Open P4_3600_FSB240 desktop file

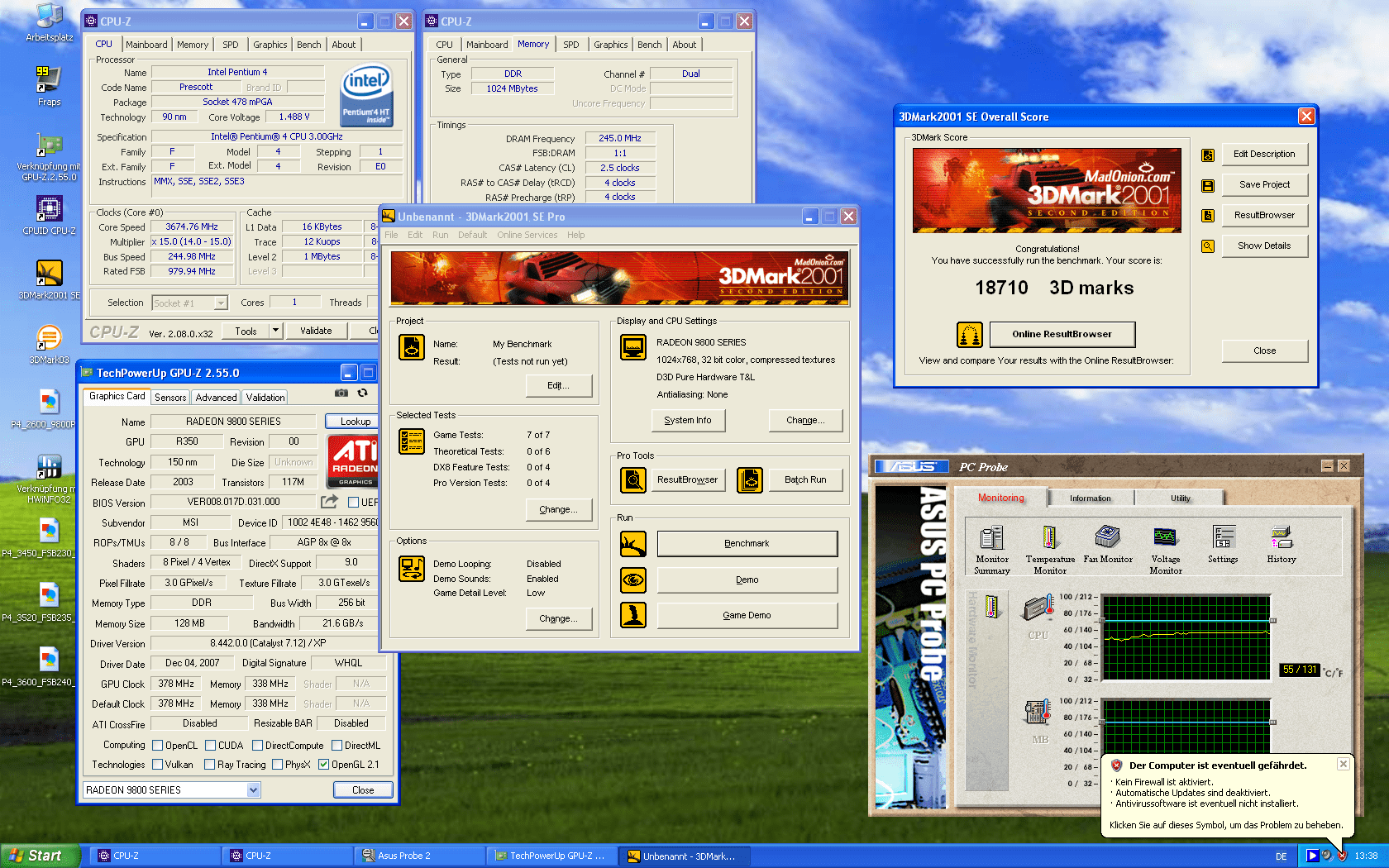point(49,666)
